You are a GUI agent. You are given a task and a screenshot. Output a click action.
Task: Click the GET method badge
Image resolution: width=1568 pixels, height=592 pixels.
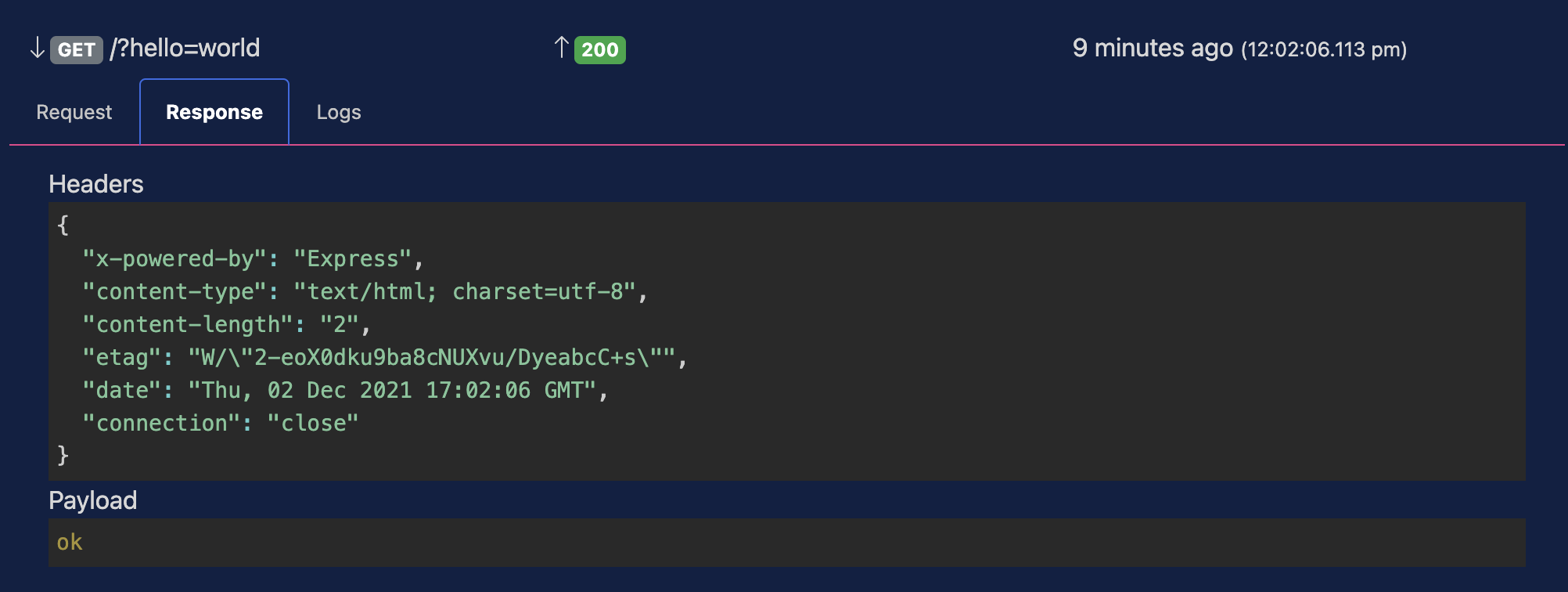77,50
